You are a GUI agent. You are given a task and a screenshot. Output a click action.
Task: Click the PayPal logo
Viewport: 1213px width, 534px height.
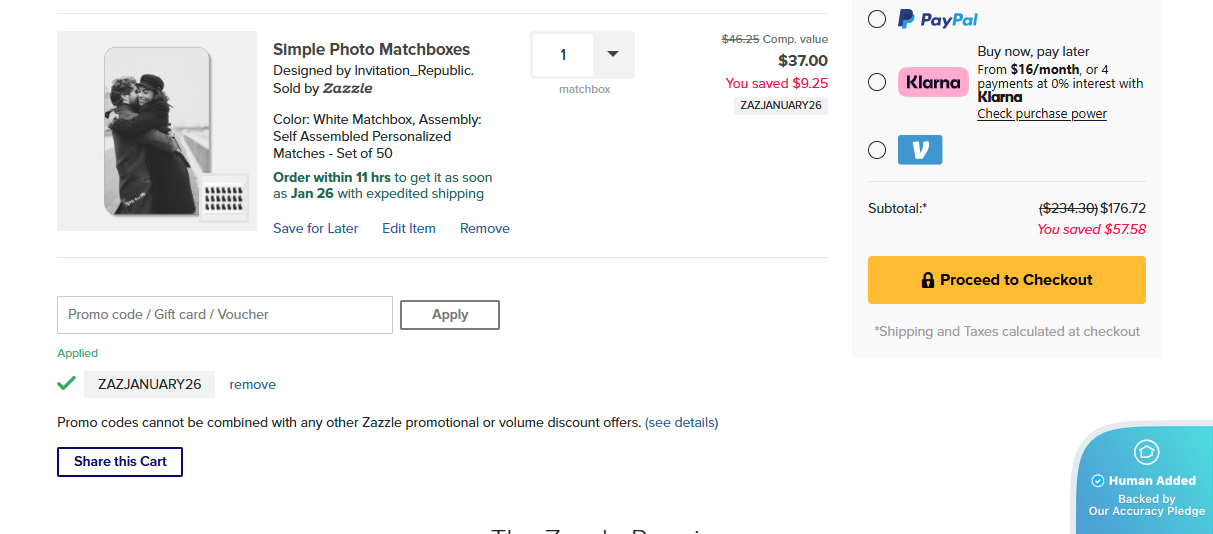[x=937, y=19]
